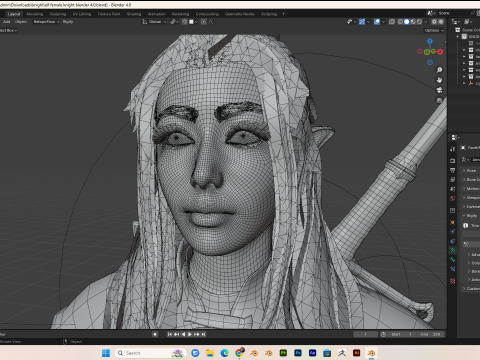Click the red X axis on the navigation gizmo
480x360 pixels.
pos(440,52)
